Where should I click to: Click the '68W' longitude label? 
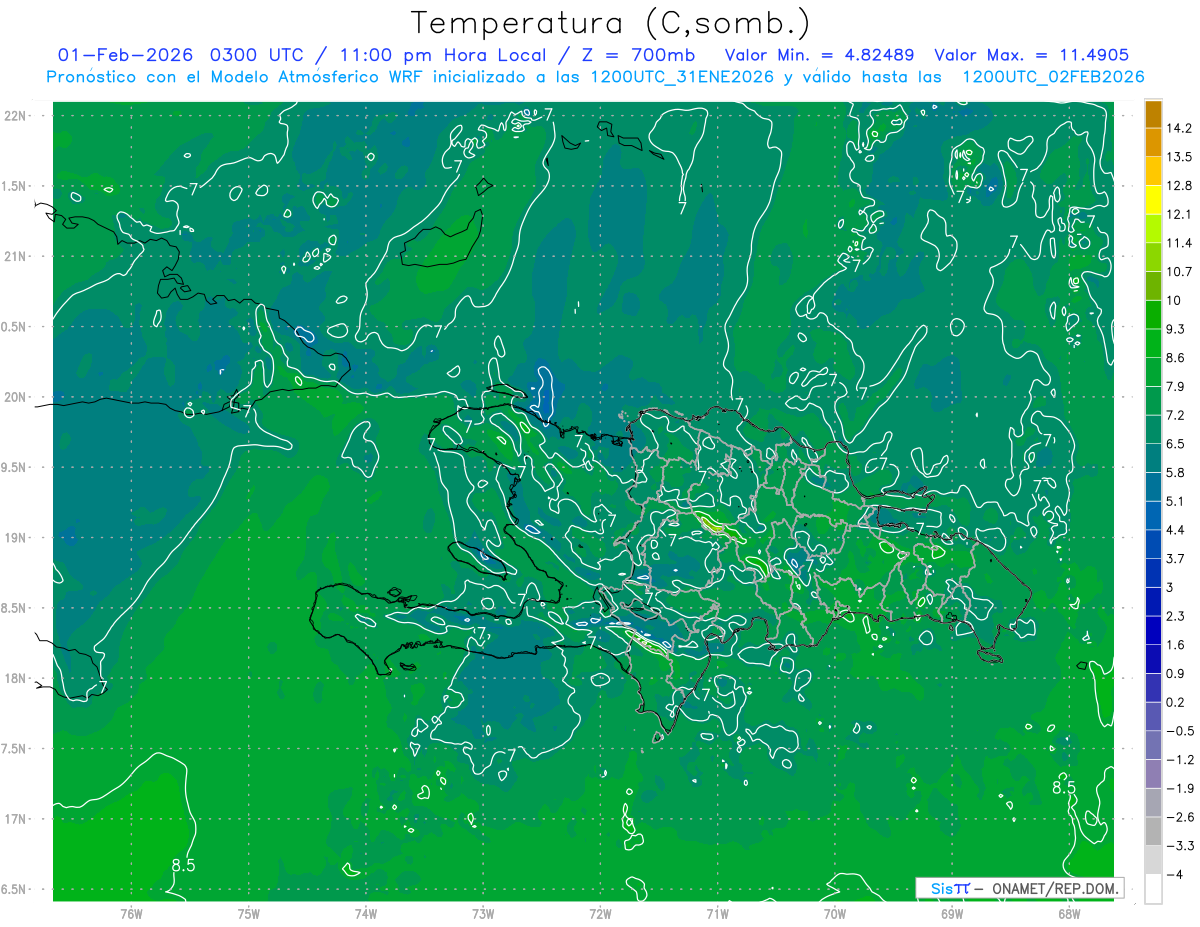(x=1069, y=914)
